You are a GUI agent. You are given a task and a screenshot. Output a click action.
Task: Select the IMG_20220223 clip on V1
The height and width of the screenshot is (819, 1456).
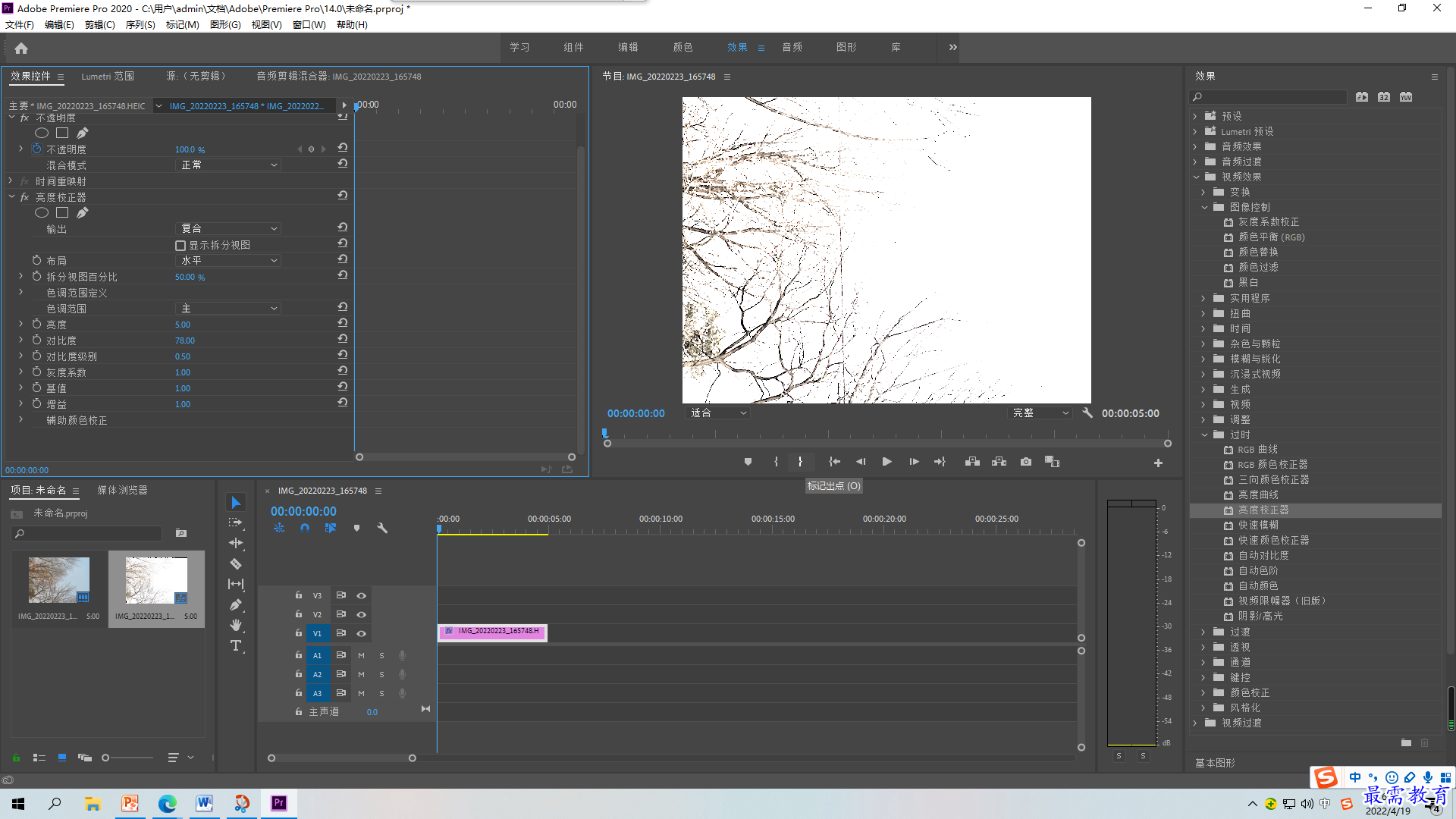pos(492,632)
